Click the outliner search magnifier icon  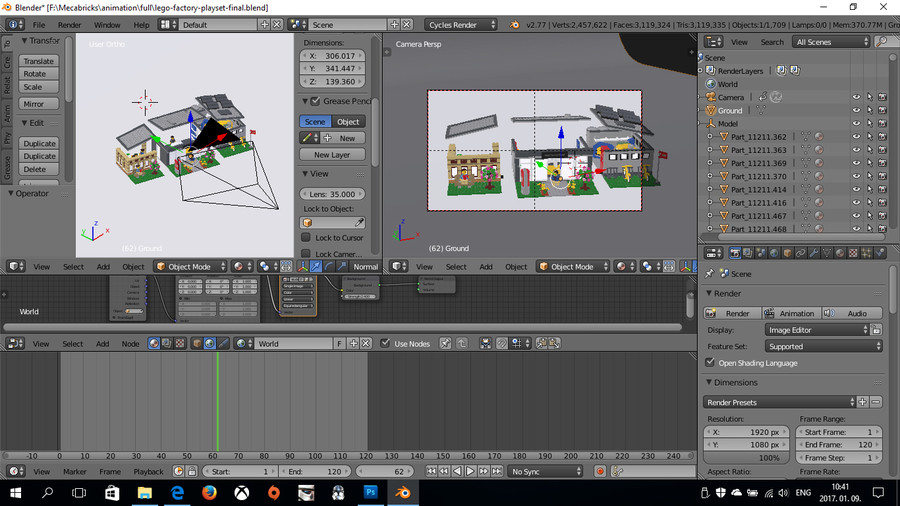click(881, 41)
